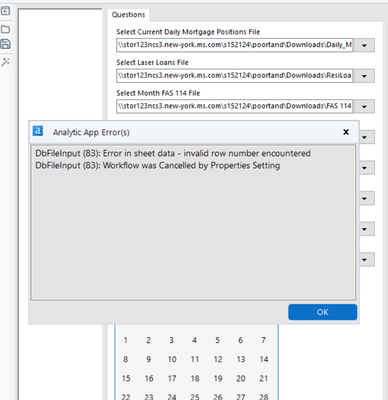Select day 18 in the calendar

(x=195, y=379)
